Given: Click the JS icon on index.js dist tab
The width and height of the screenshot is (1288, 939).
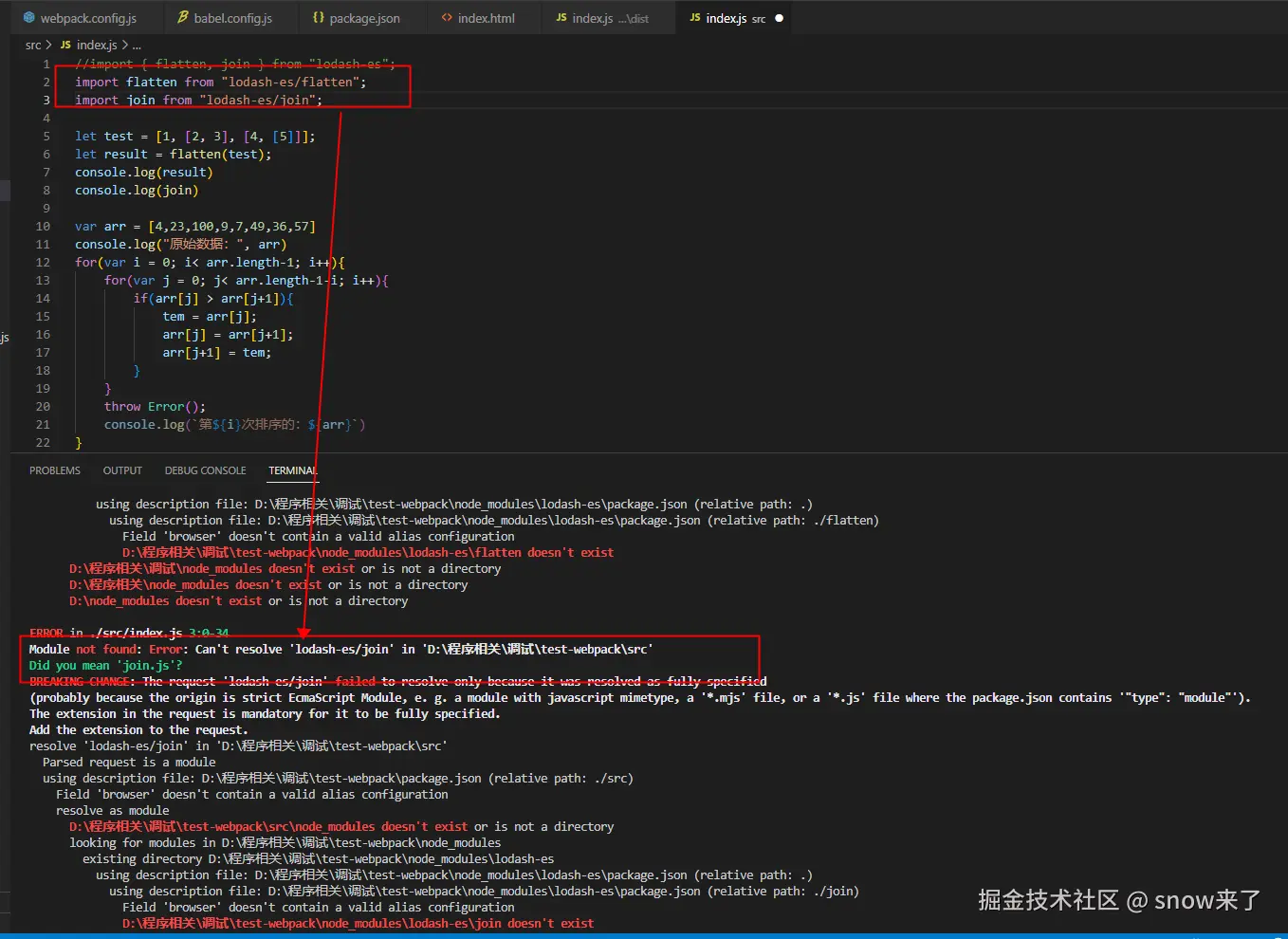Looking at the screenshot, I should [561, 18].
